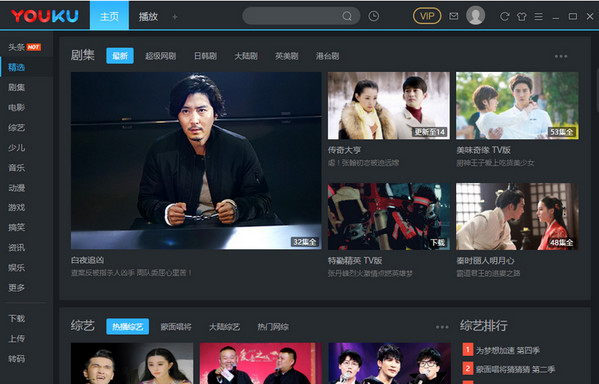Viewport: 599px width, 384px height.
Task: Click the 剧集 section heading
Action: 83,55
